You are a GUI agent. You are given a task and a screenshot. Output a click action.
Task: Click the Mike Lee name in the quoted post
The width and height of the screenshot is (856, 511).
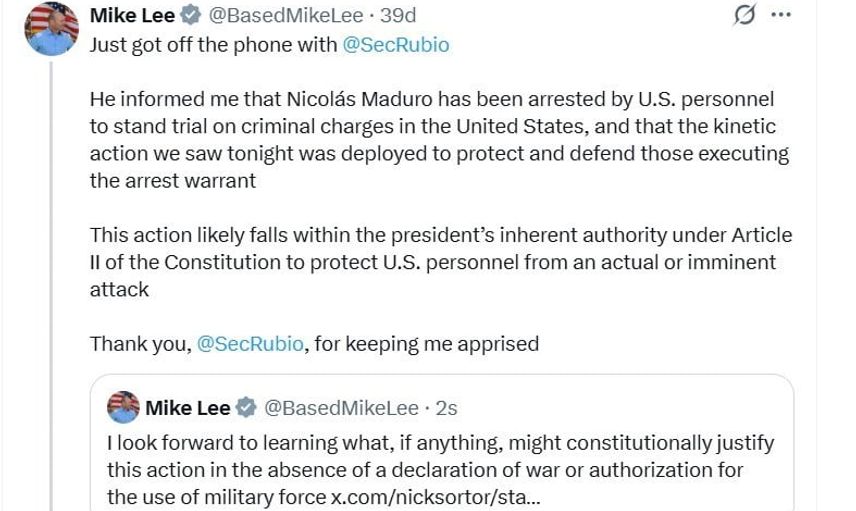tap(187, 408)
